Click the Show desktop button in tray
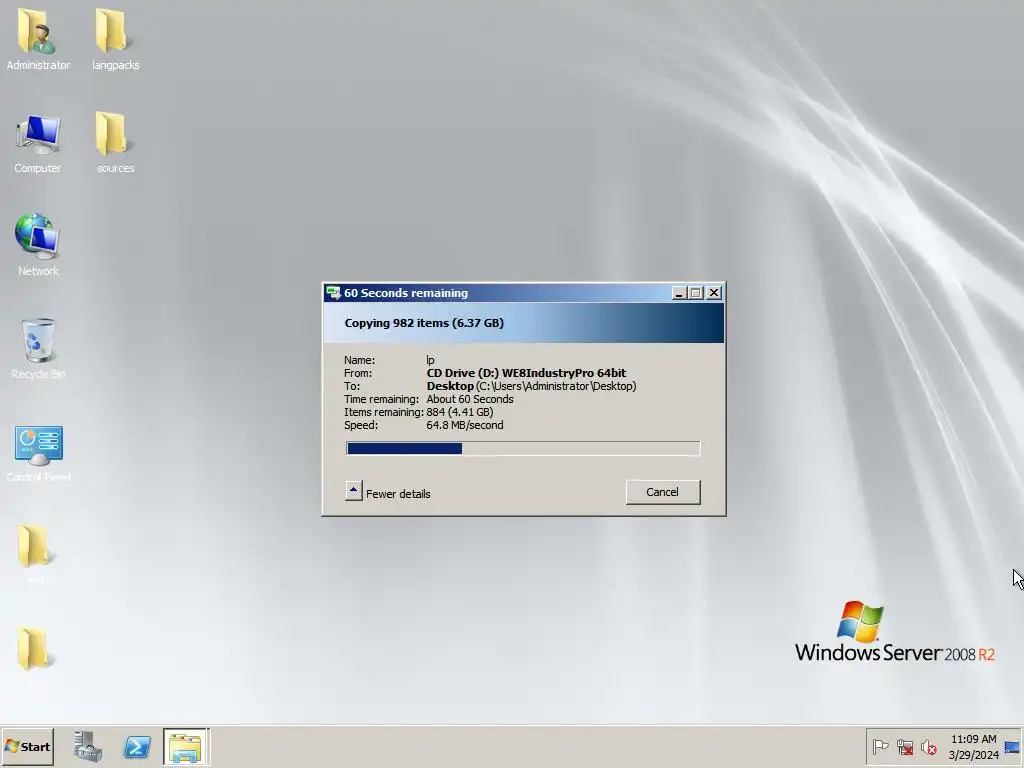Viewport: 1024px width, 768px height. pyautogui.click(x=1012, y=747)
